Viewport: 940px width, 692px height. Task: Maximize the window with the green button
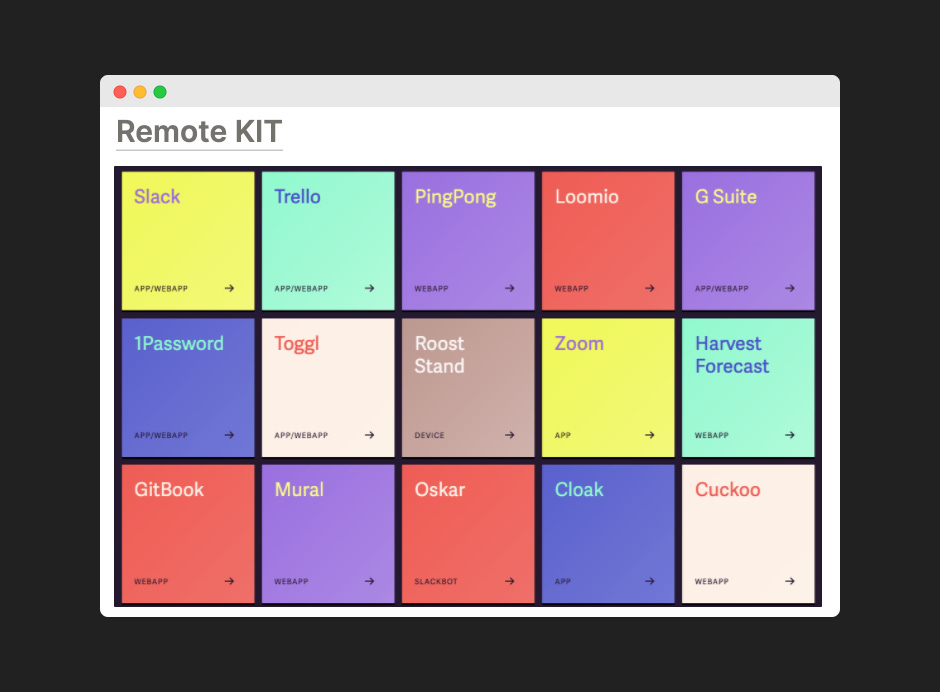point(160,92)
